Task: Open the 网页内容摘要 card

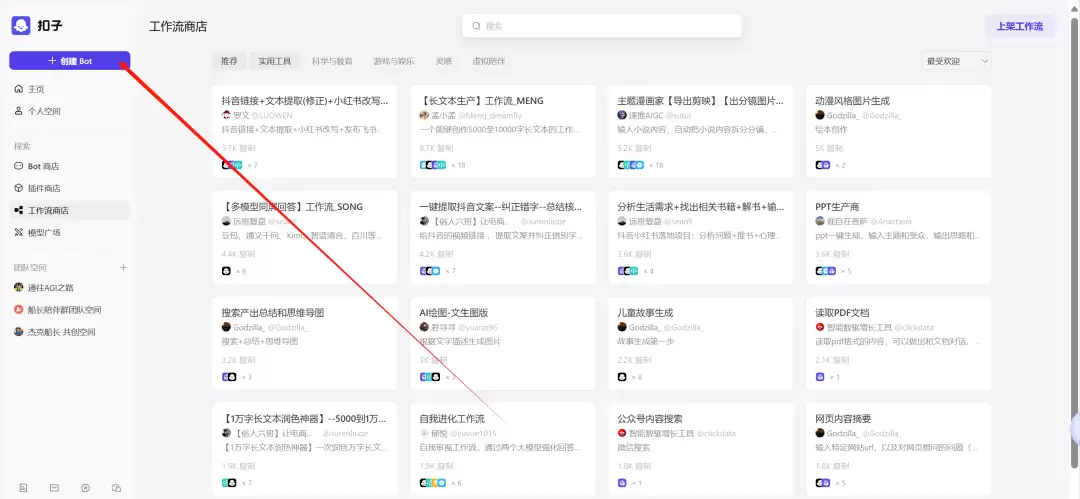Action: pyautogui.click(x=899, y=449)
